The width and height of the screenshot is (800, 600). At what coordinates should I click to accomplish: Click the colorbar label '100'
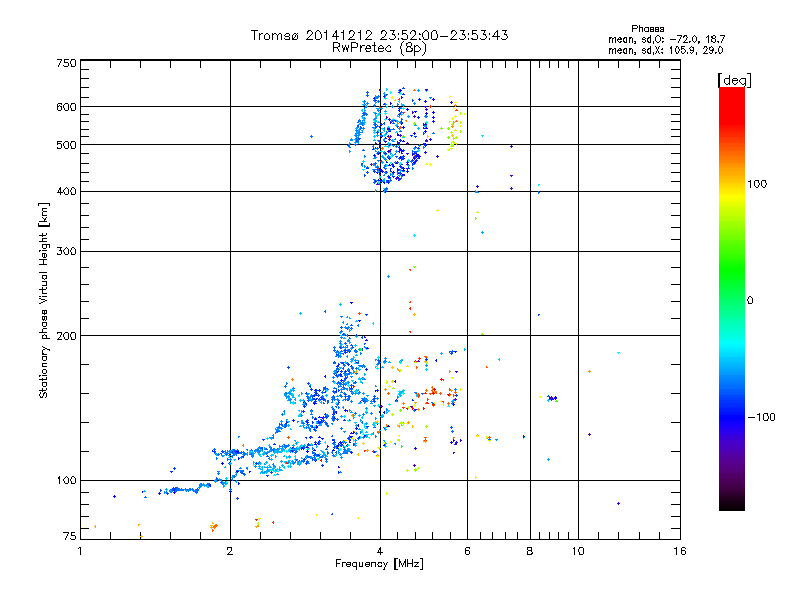757,184
